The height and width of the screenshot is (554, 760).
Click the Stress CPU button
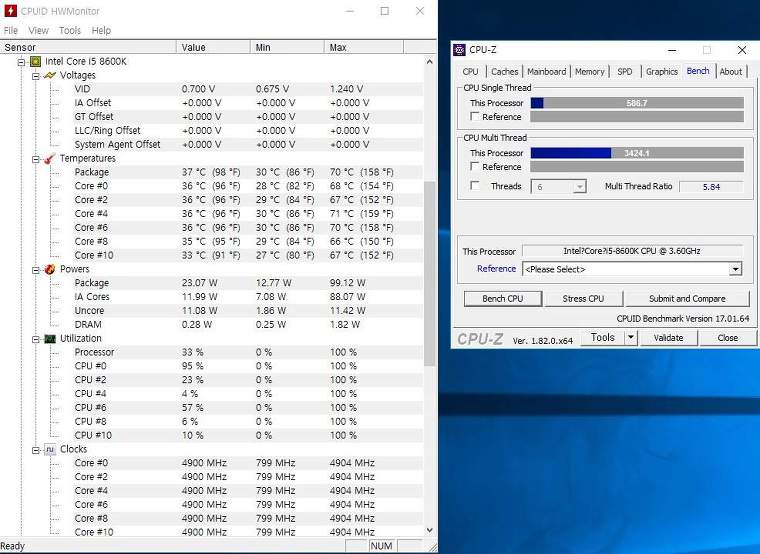583,299
